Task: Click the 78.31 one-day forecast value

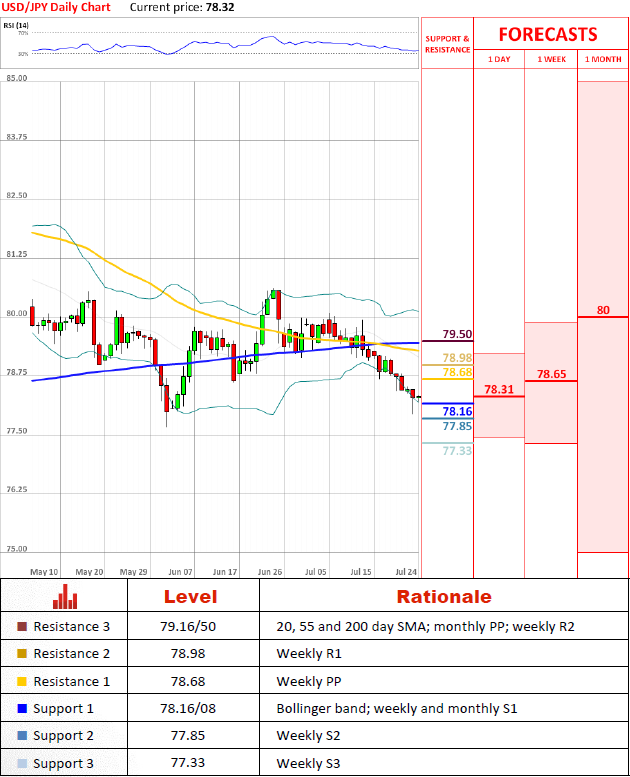Action: 498,389
